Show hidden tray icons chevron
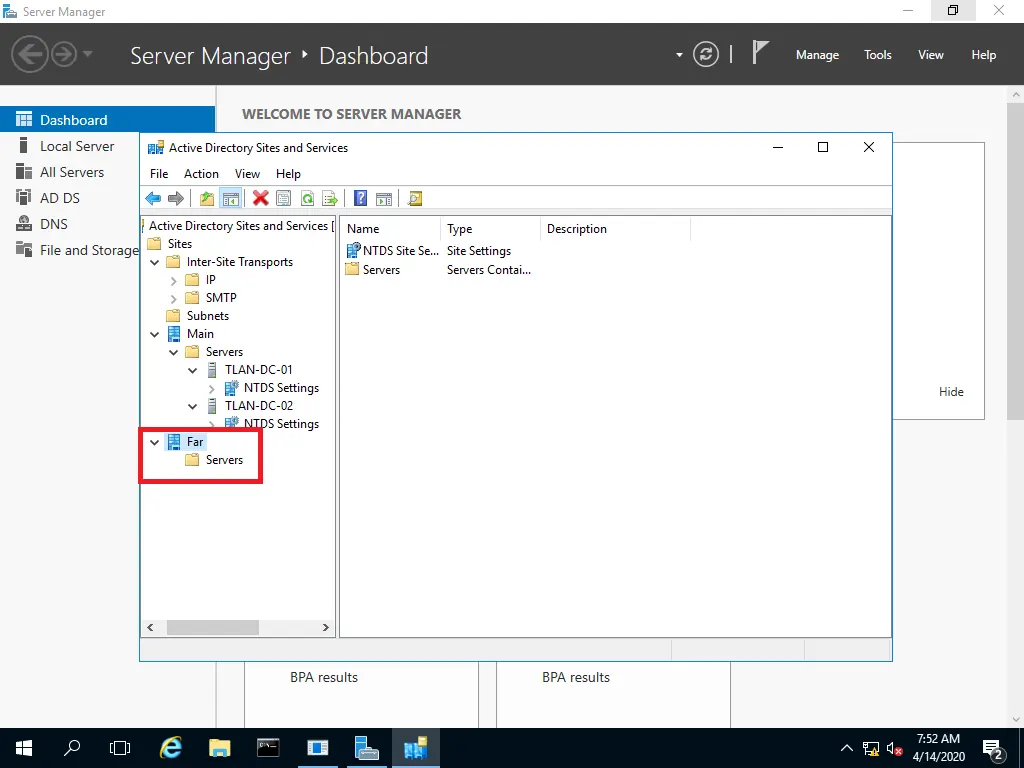The height and width of the screenshot is (768, 1024). tap(846, 748)
